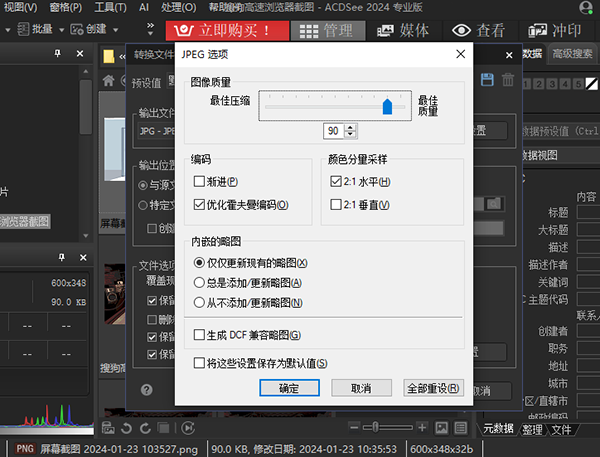The image size is (600, 457).
Task: Open the Tools menu
Action: point(110,7)
